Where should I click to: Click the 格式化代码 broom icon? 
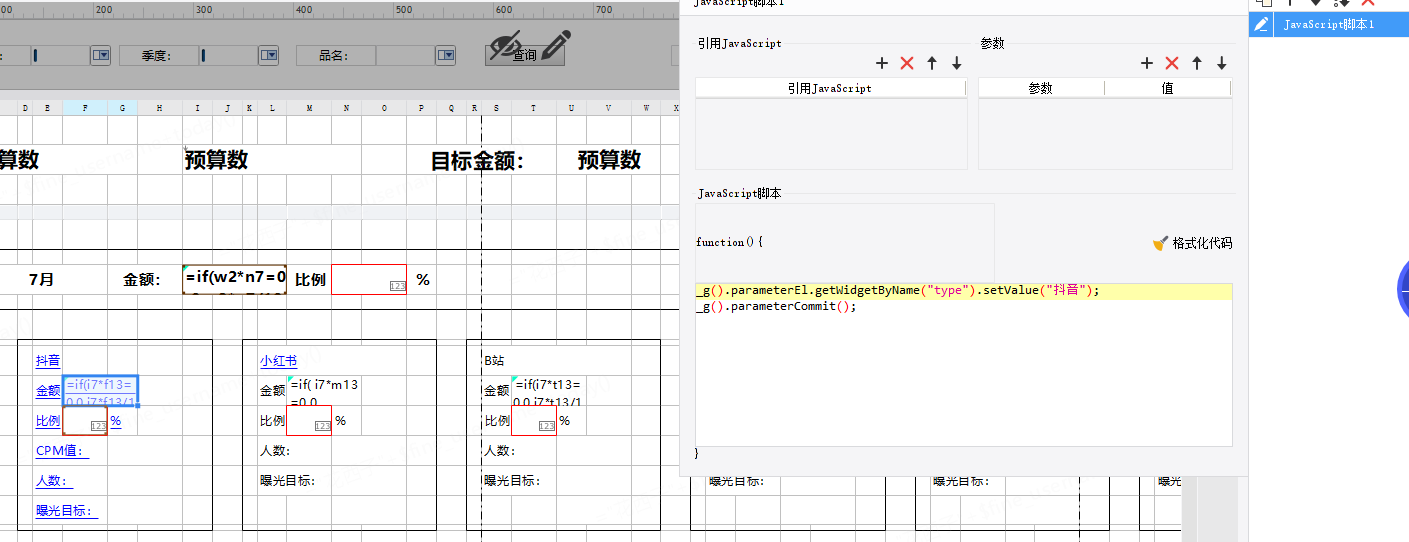click(x=1161, y=243)
